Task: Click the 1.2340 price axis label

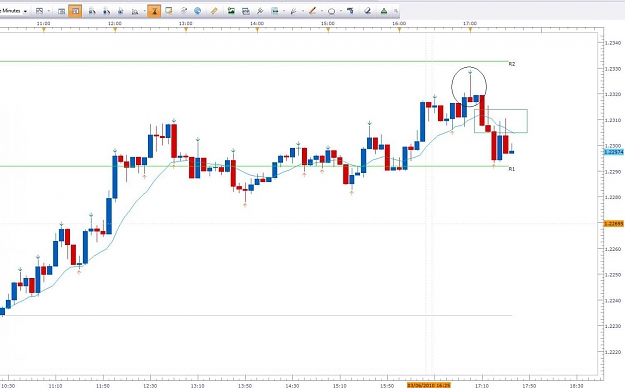Action: [x=613, y=43]
